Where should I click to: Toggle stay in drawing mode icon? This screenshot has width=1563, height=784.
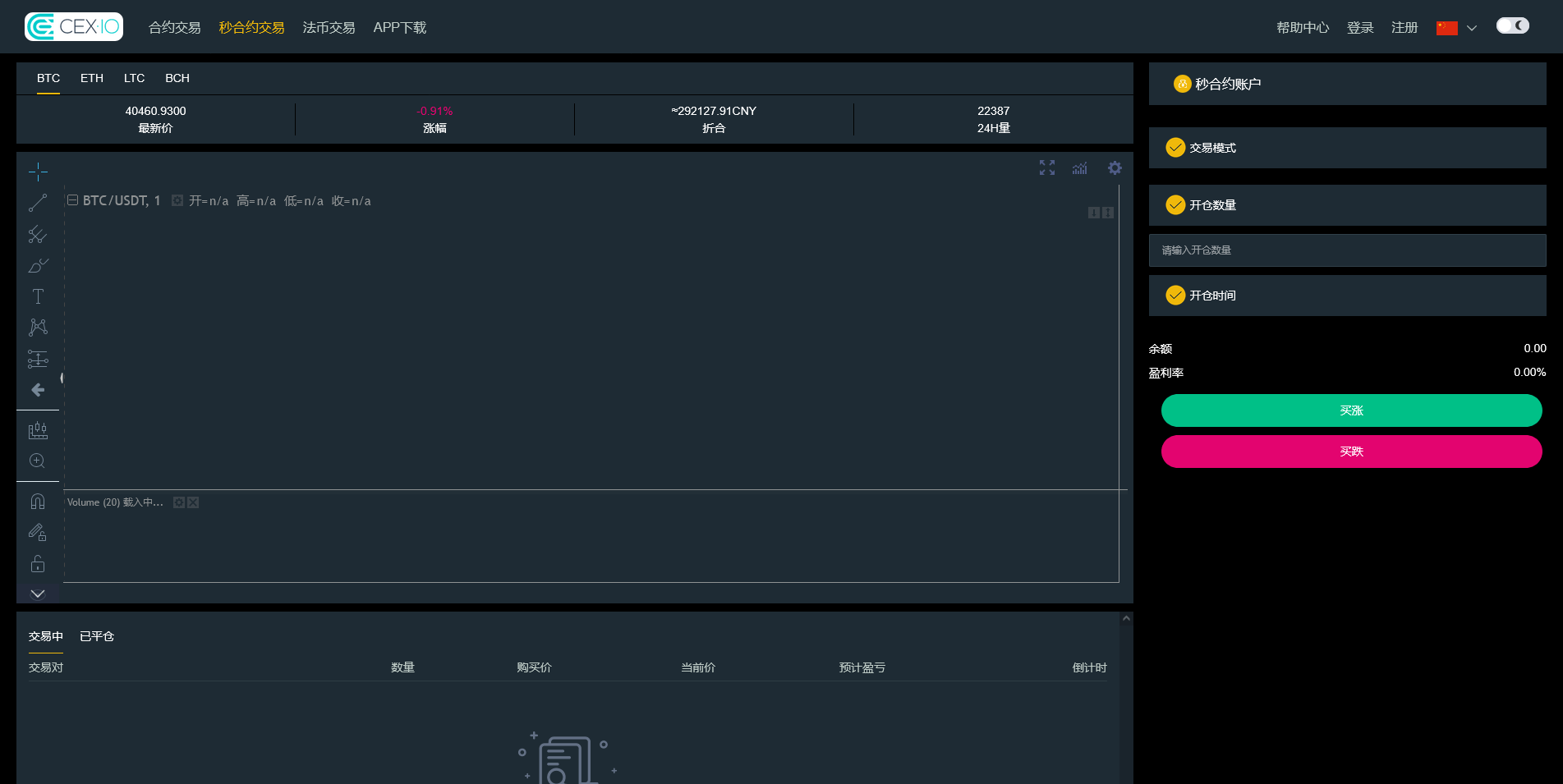(38, 533)
